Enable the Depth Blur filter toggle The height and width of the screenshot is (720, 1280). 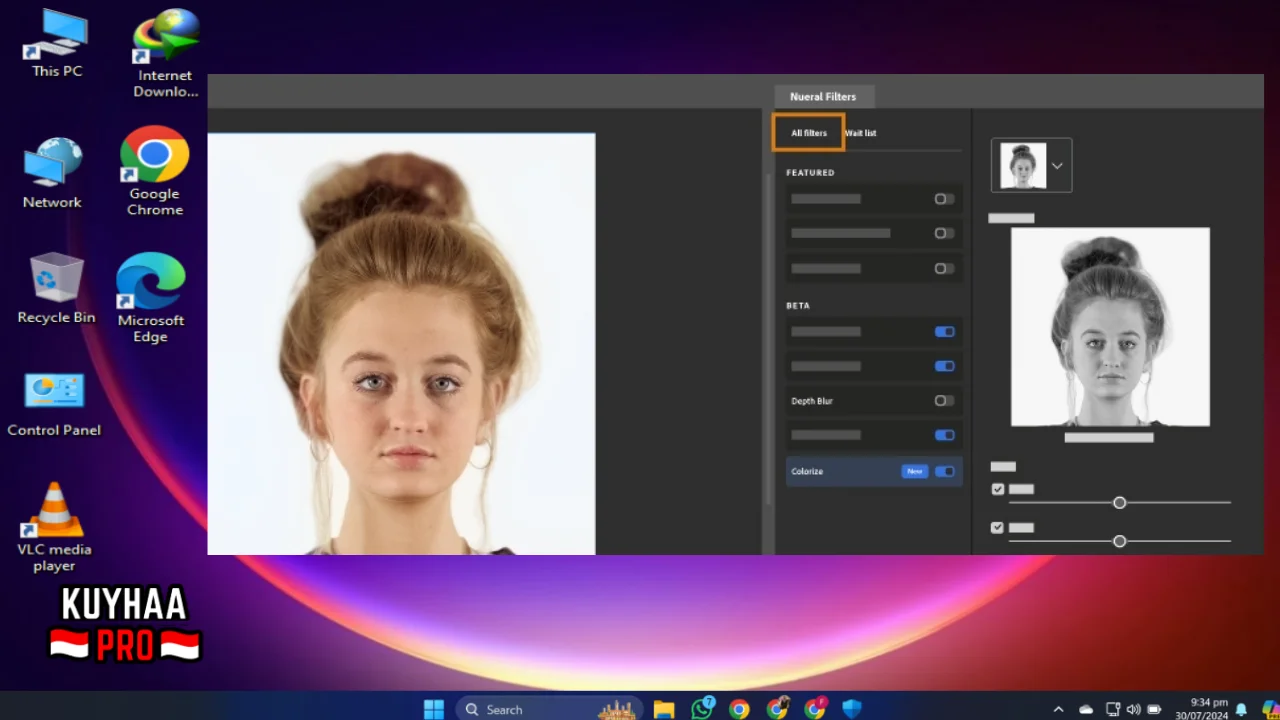pos(944,400)
